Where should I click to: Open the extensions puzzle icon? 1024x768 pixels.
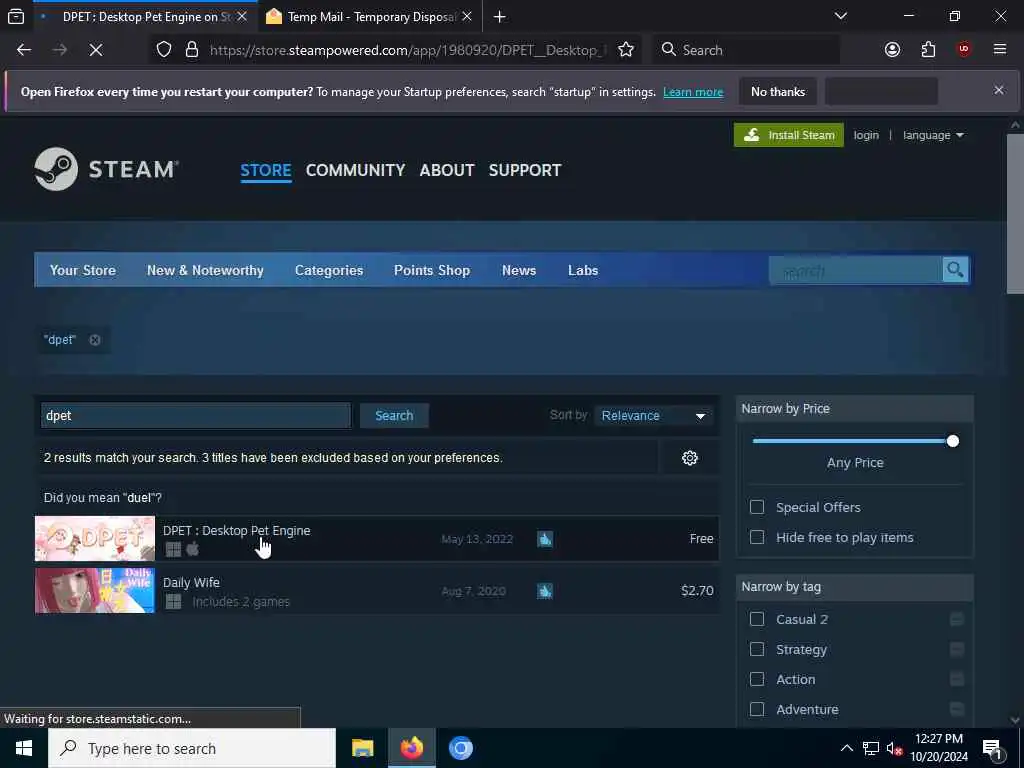(928, 50)
